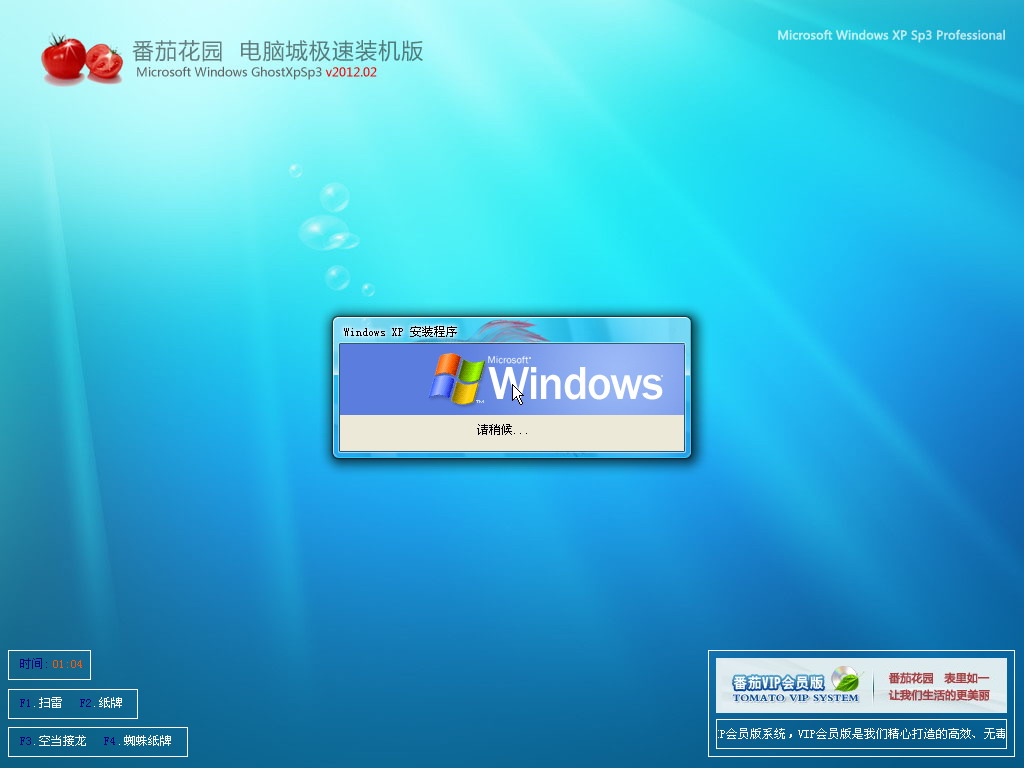Click the 时间 01:04 timer box
This screenshot has height=768, width=1024.
point(50,665)
